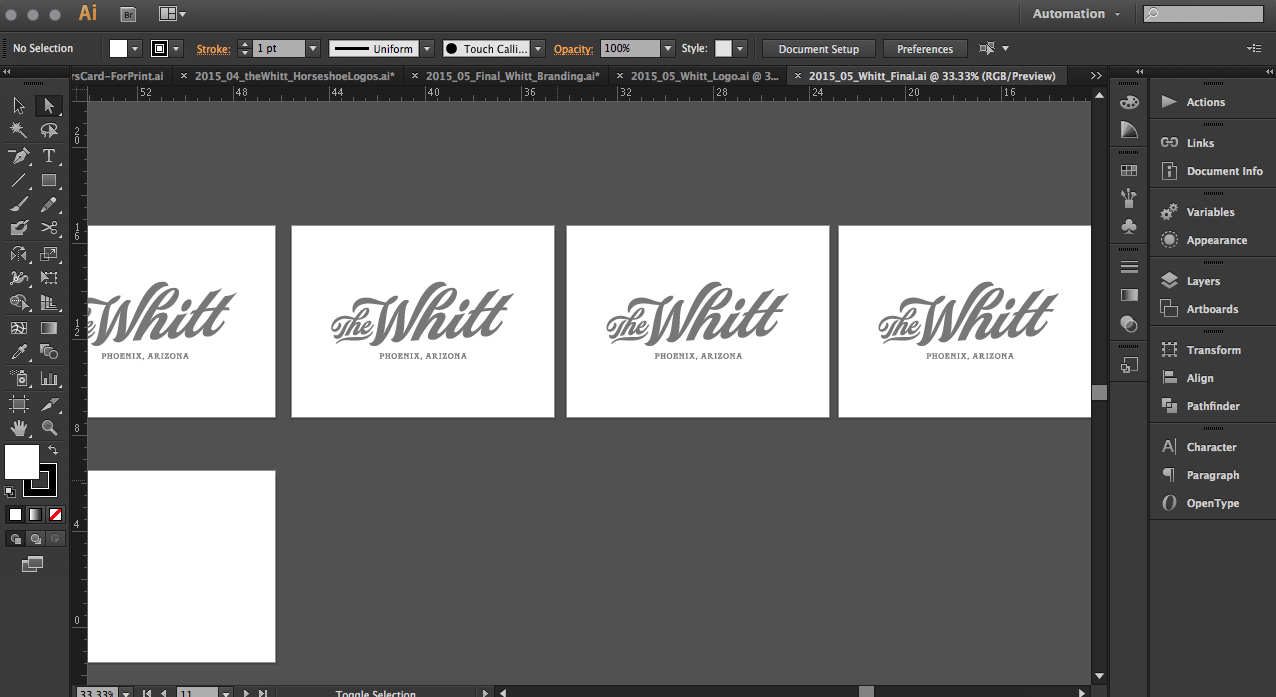Open Transparency via Opacity label
1276x697 pixels.
pyautogui.click(x=574, y=48)
